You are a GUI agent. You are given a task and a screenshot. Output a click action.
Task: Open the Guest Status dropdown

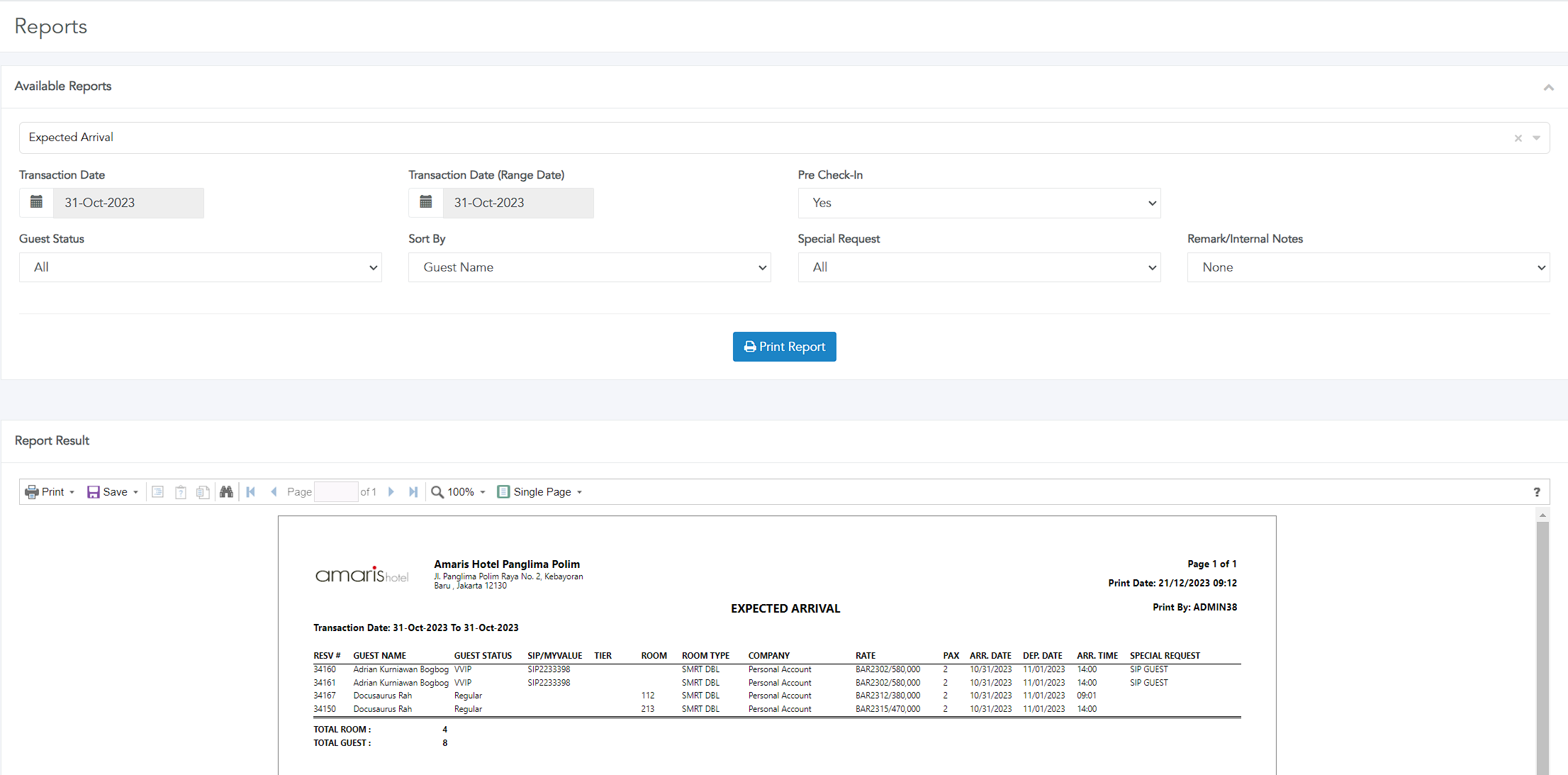(x=201, y=267)
